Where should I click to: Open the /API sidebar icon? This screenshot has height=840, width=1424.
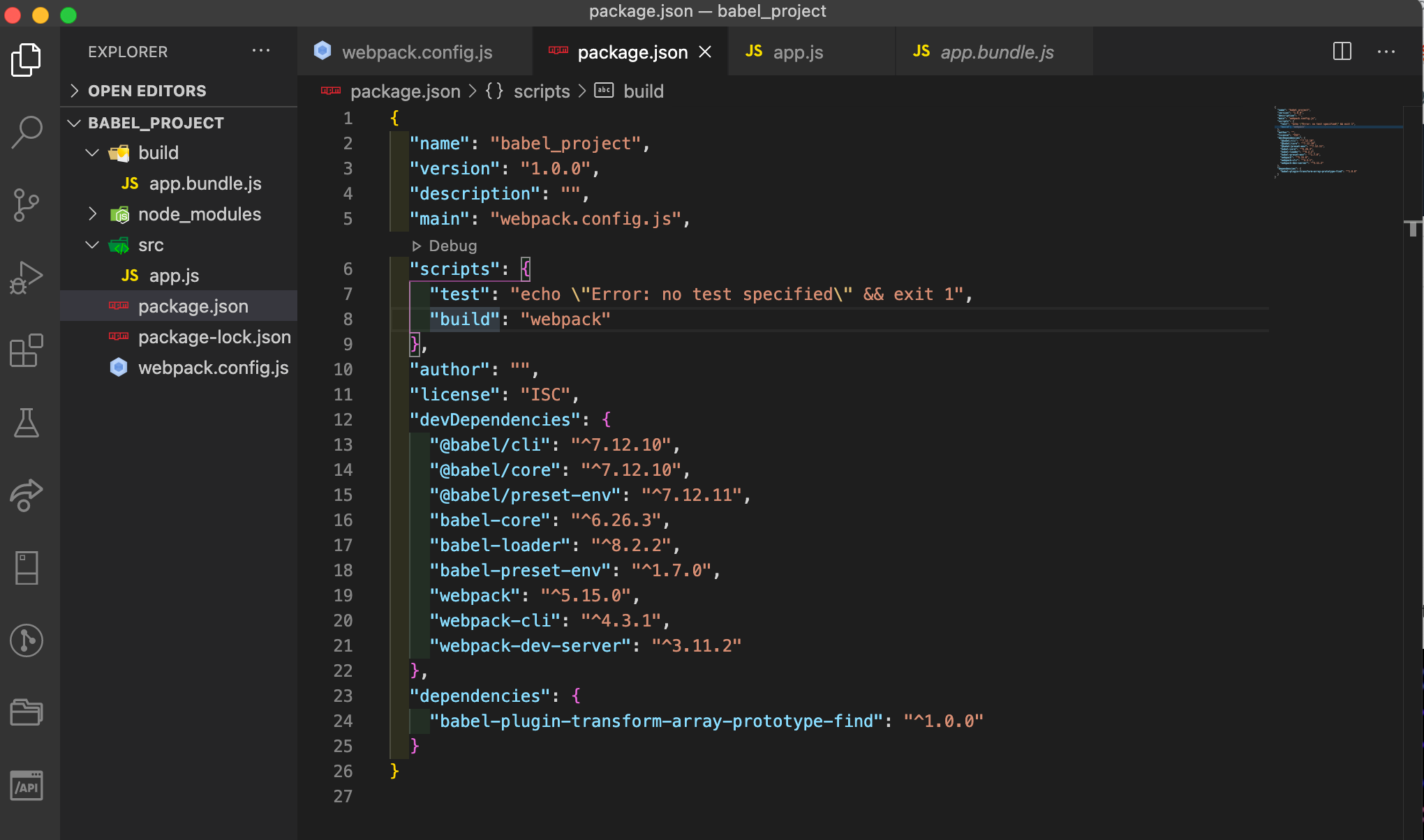click(27, 786)
